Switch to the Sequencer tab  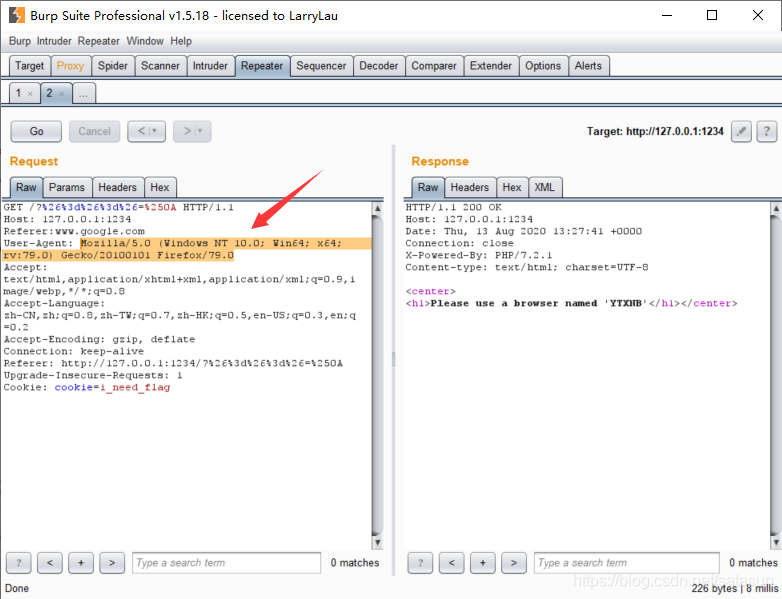pyautogui.click(x=321, y=66)
